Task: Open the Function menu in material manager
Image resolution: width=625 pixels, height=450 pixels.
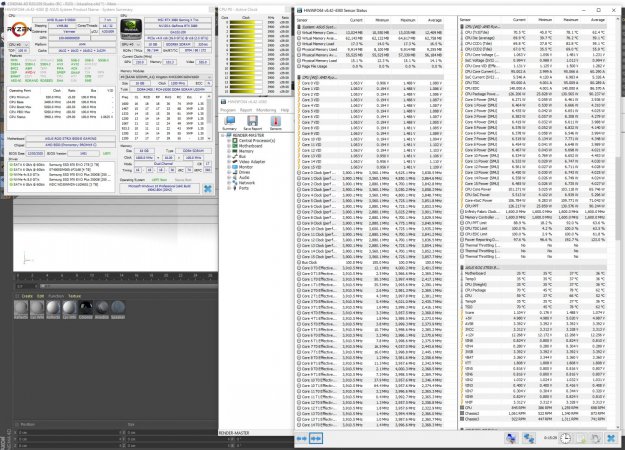Action: point(56,296)
